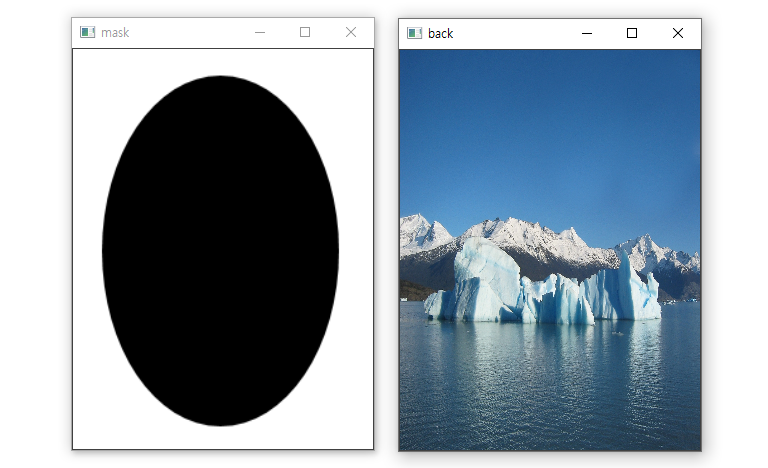Minimize the mask window
Image resolution: width=768 pixels, height=468 pixels.
point(260,32)
